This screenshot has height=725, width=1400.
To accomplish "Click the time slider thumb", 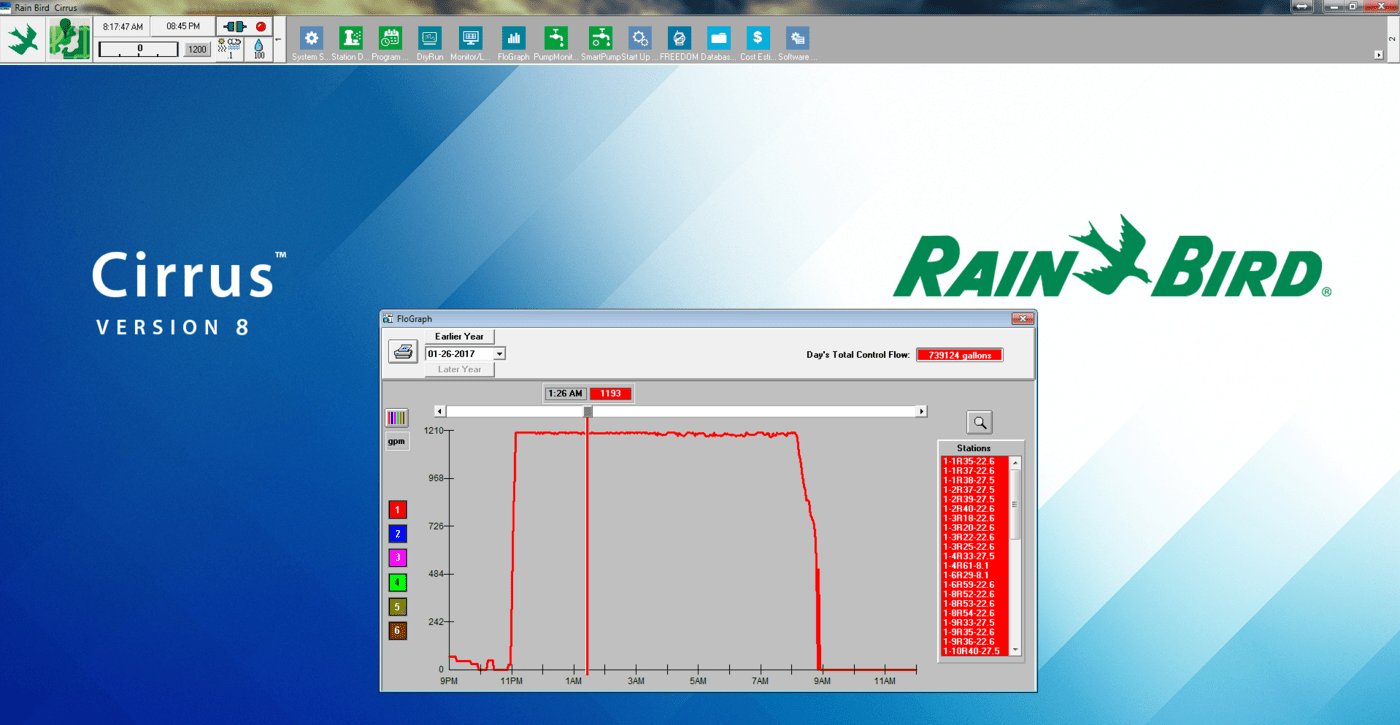I will pos(588,411).
